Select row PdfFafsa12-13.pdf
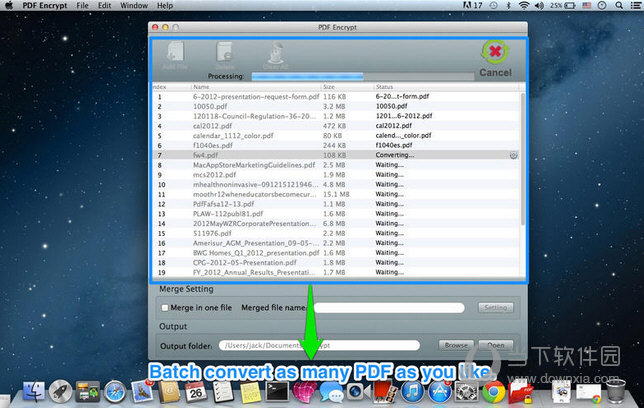Viewport: 644px width, 408px height. [x=336, y=204]
